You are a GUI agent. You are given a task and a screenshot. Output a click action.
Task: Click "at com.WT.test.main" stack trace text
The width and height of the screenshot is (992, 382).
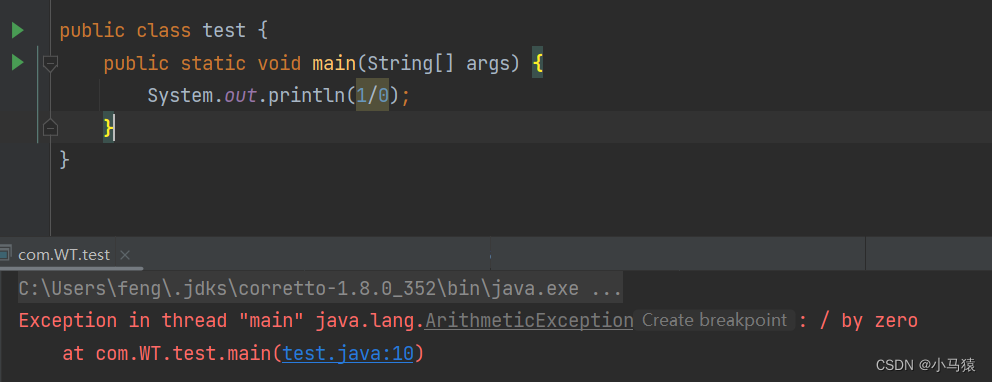pos(168,354)
